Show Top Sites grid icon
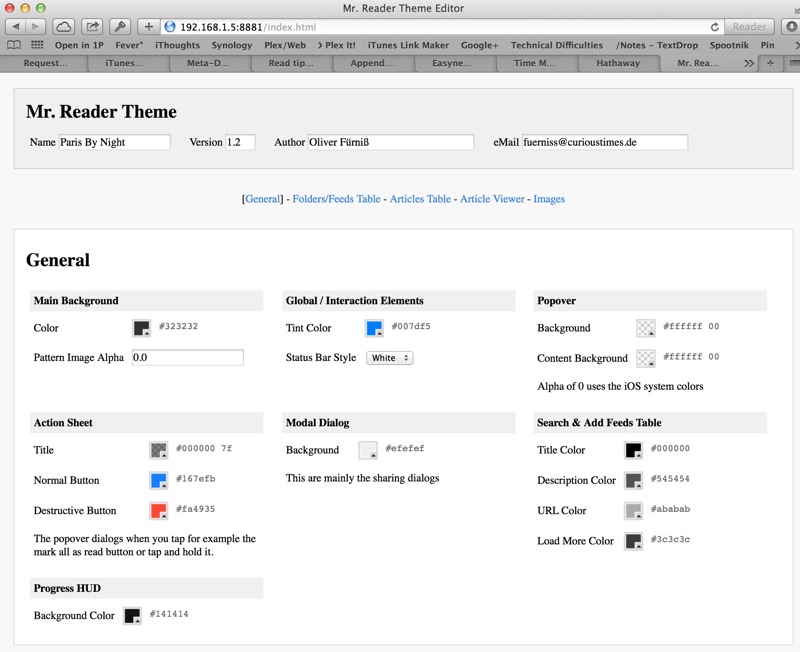800x652 pixels. [x=37, y=45]
